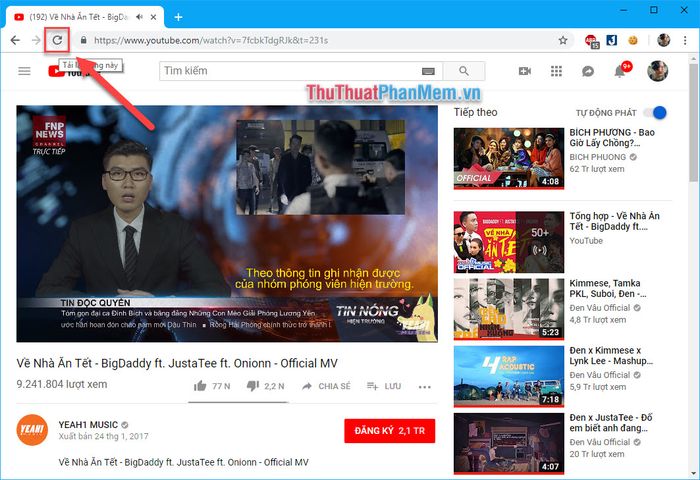700x480 pixels.
Task: Open the blue J extension icon
Action: click(x=612, y=40)
